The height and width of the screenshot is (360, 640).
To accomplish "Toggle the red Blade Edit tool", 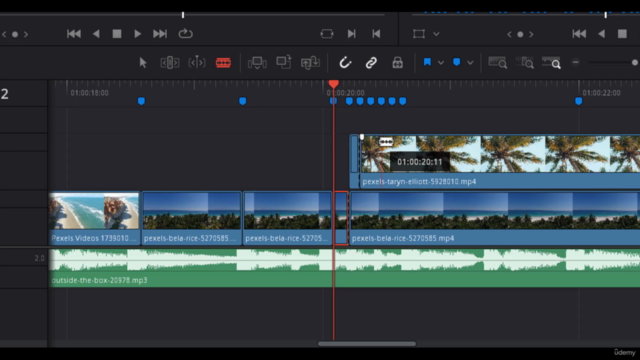I will click(x=223, y=63).
